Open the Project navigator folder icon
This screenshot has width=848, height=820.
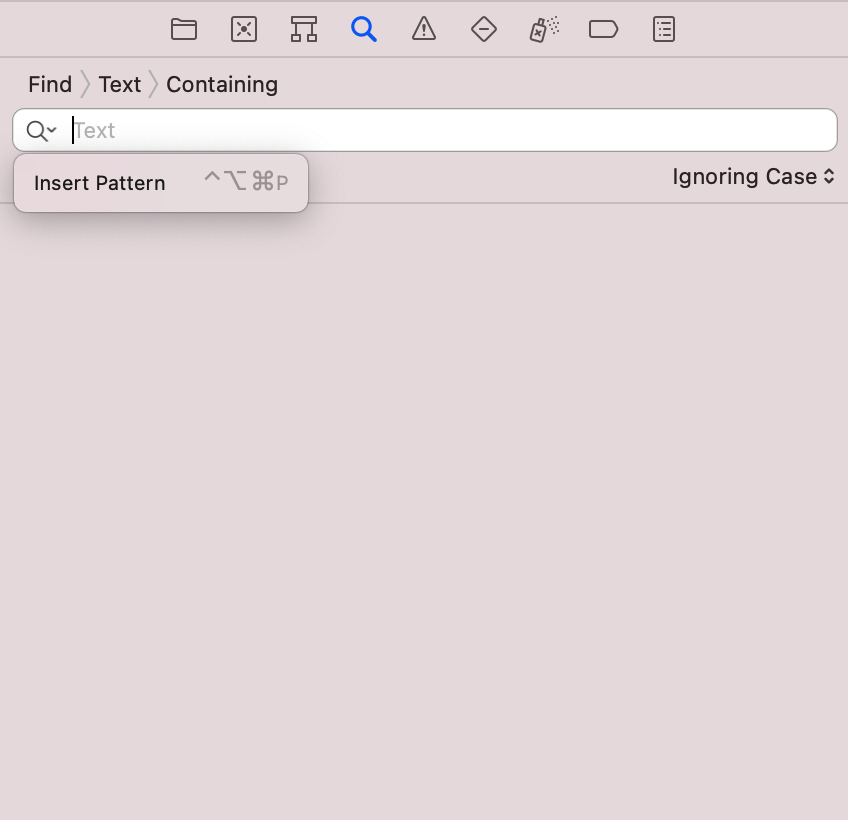tap(183, 29)
